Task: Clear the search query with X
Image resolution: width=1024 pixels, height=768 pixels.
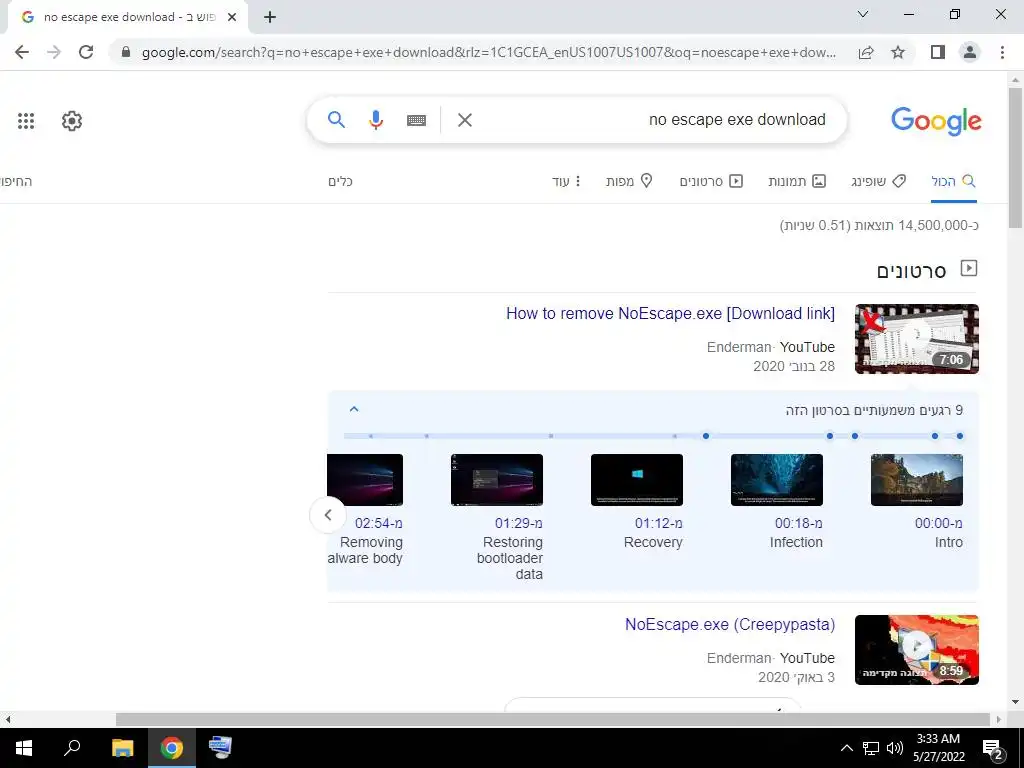Action: coord(464,120)
